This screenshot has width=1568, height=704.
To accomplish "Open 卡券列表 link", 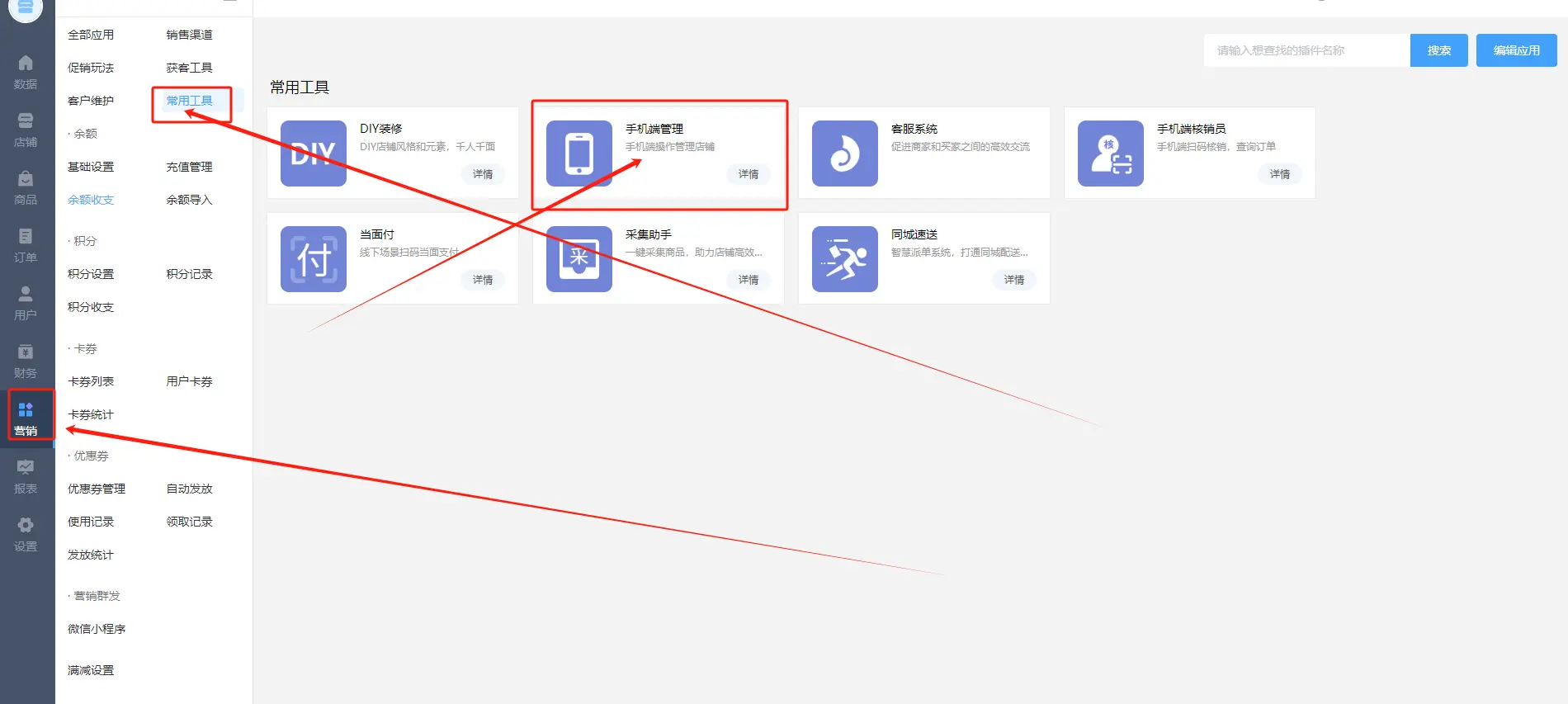I will tap(91, 381).
